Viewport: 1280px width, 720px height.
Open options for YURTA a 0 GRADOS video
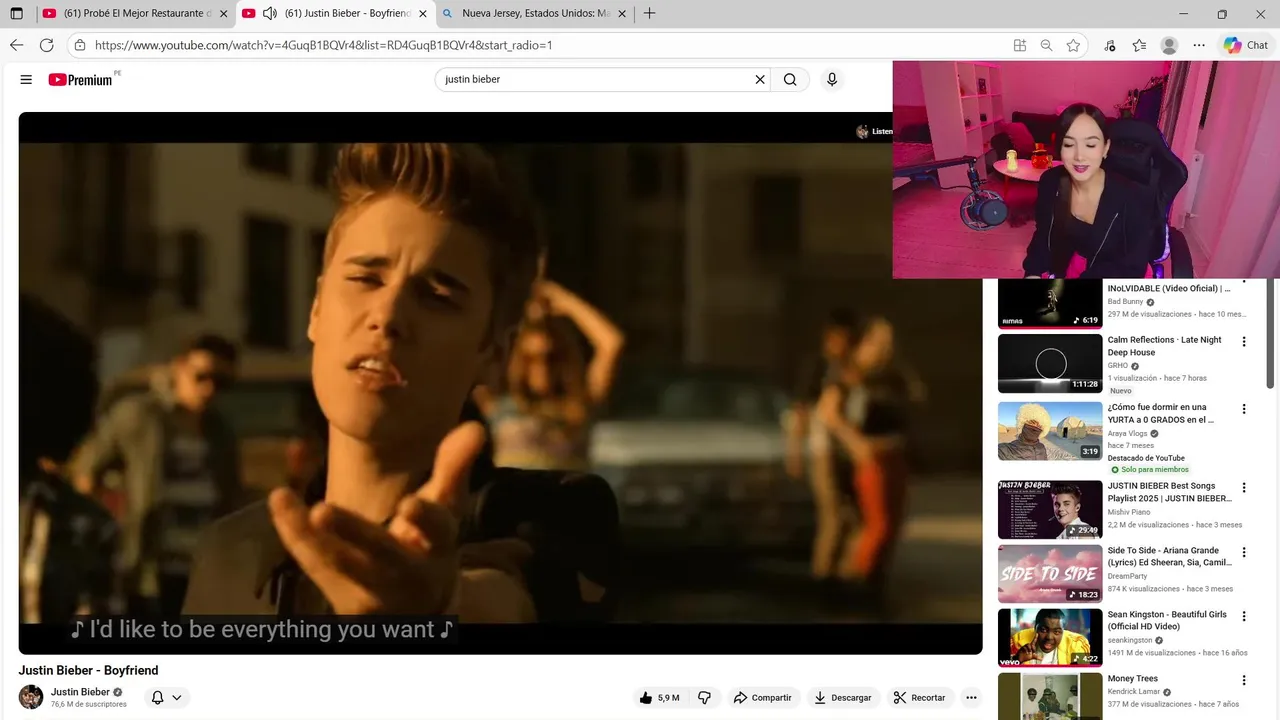1244,409
